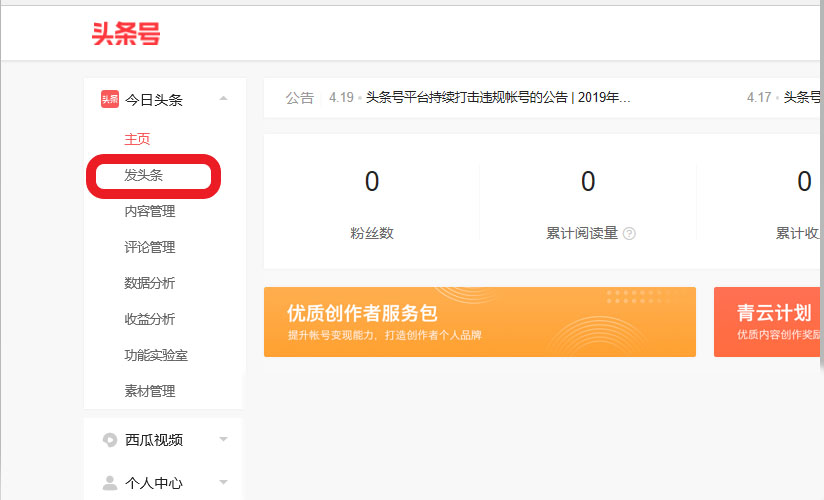Open the 主页 menu item
824x500 pixels.
pyautogui.click(x=137, y=139)
